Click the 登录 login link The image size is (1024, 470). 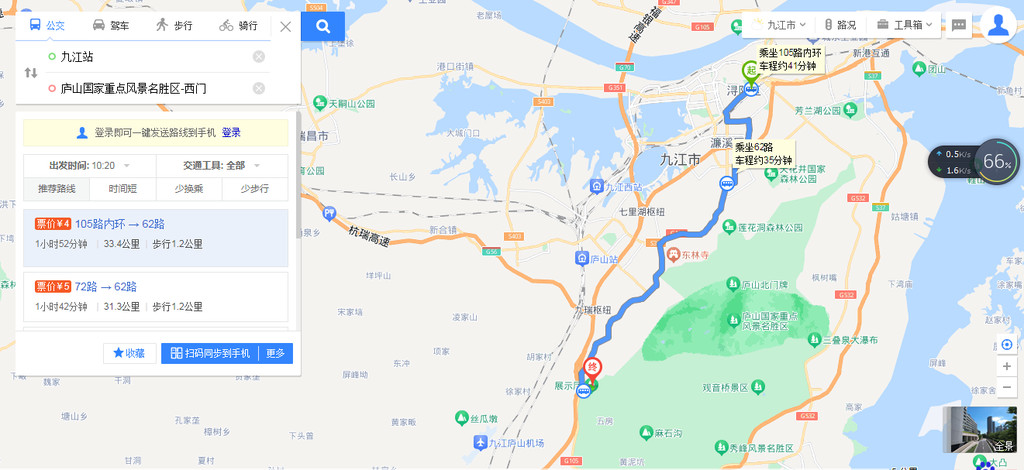[x=231, y=133]
